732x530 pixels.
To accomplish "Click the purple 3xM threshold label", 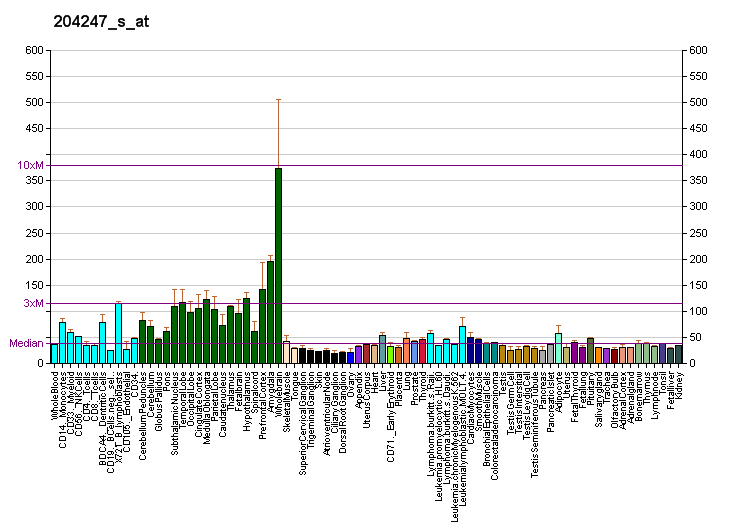I will click(34, 303).
